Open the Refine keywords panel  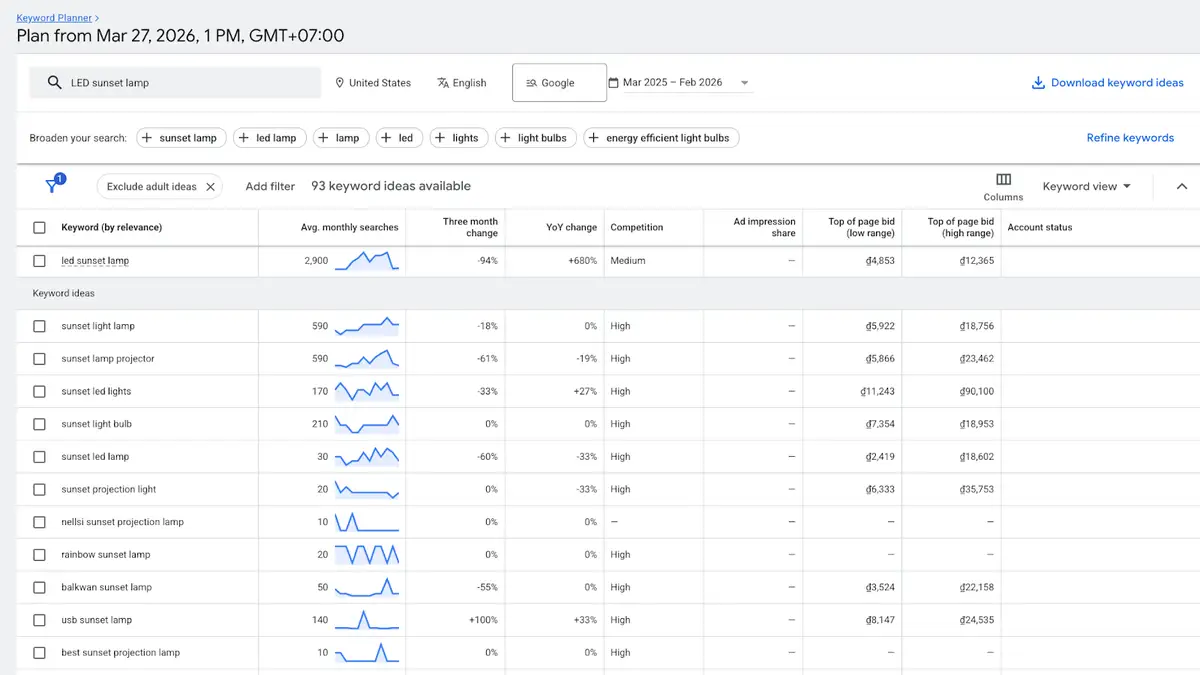[x=1130, y=137]
